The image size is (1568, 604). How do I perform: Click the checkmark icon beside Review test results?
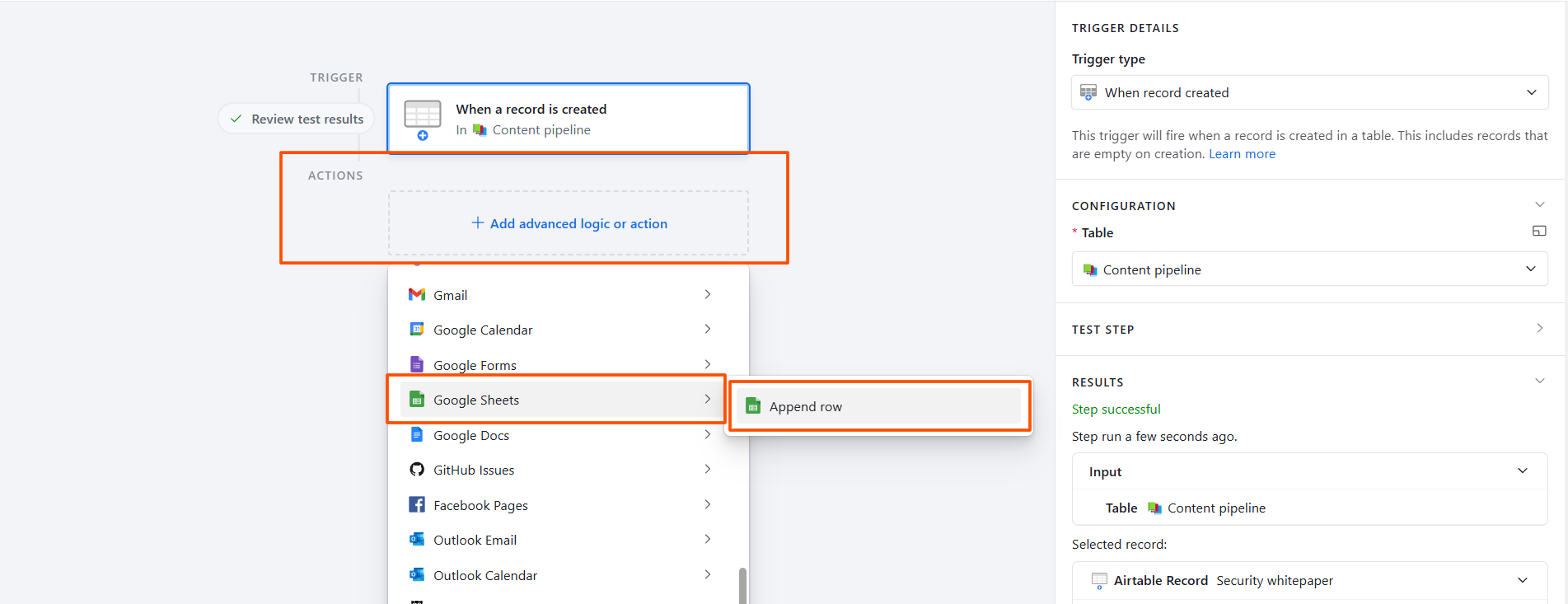(236, 119)
